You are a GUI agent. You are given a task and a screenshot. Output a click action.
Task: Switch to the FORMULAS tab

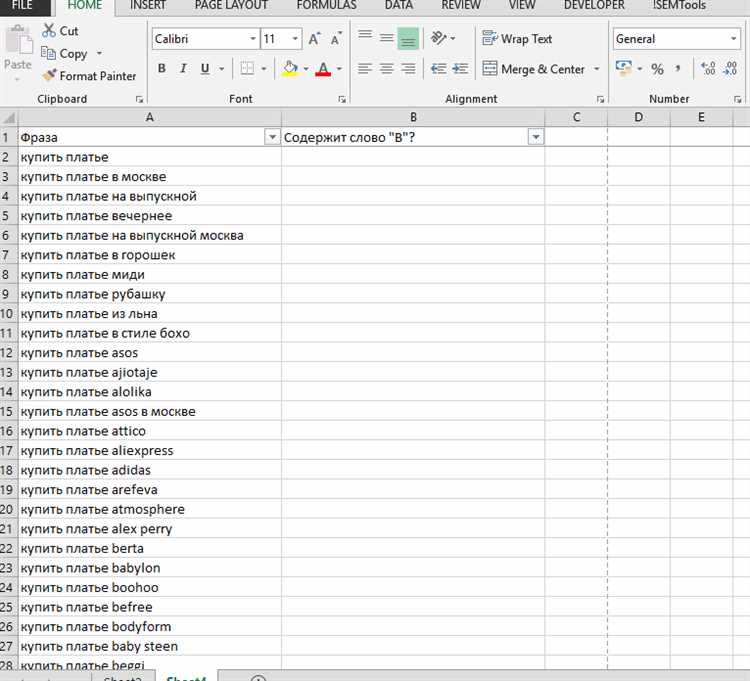[x=326, y=6]
